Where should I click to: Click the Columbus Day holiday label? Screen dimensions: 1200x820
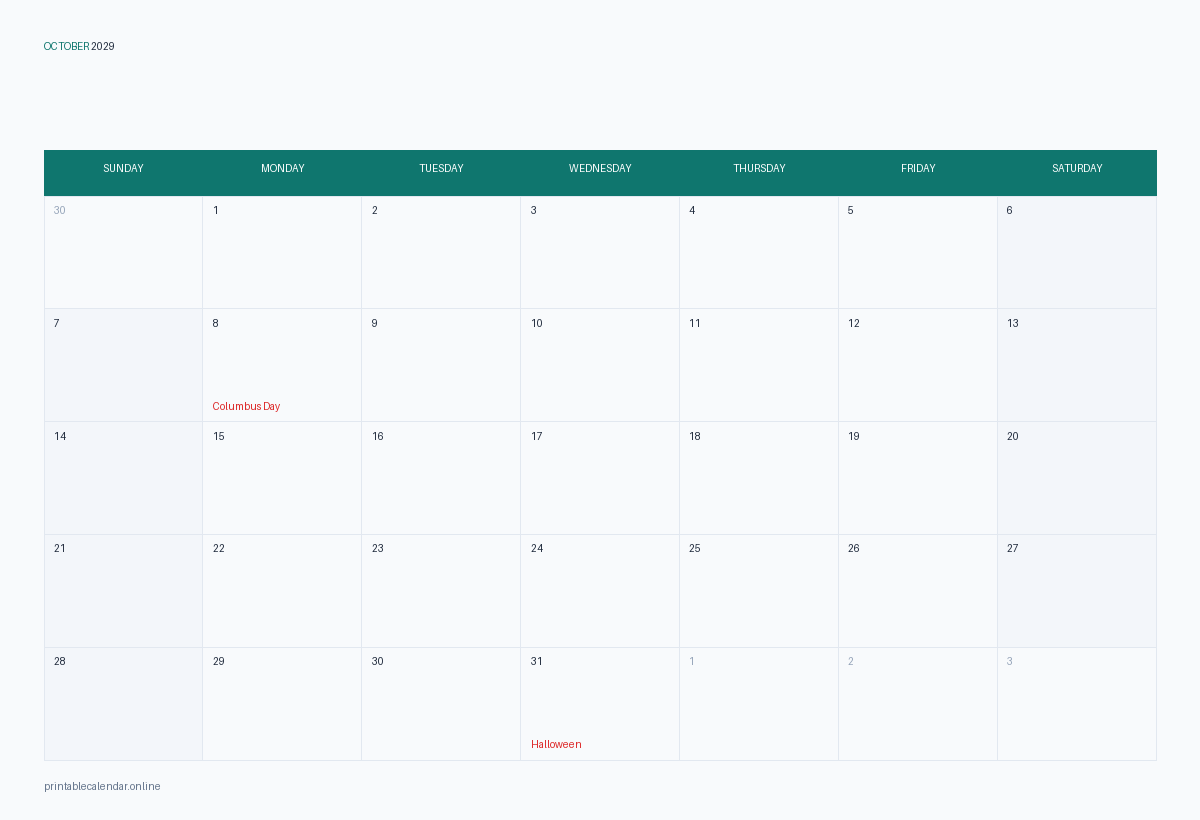coord(246,406)
